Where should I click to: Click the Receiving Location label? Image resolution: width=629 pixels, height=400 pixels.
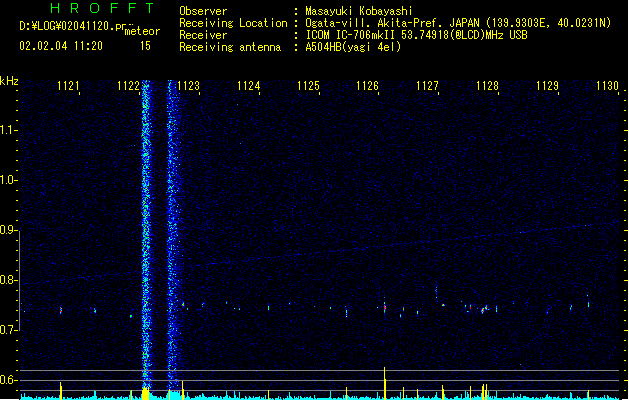(233, 23)
